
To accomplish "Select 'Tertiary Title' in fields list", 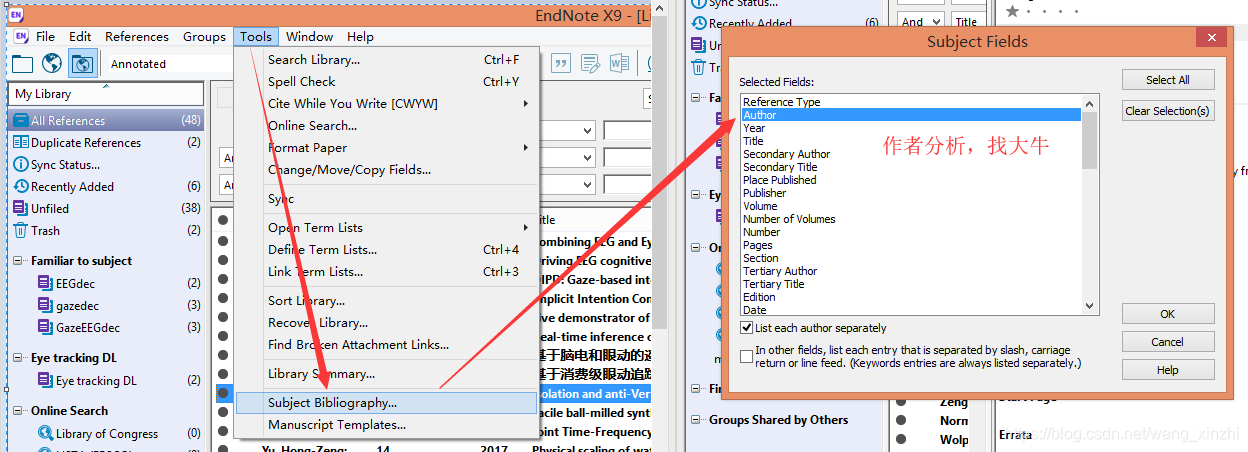I will tap(911, 284).
